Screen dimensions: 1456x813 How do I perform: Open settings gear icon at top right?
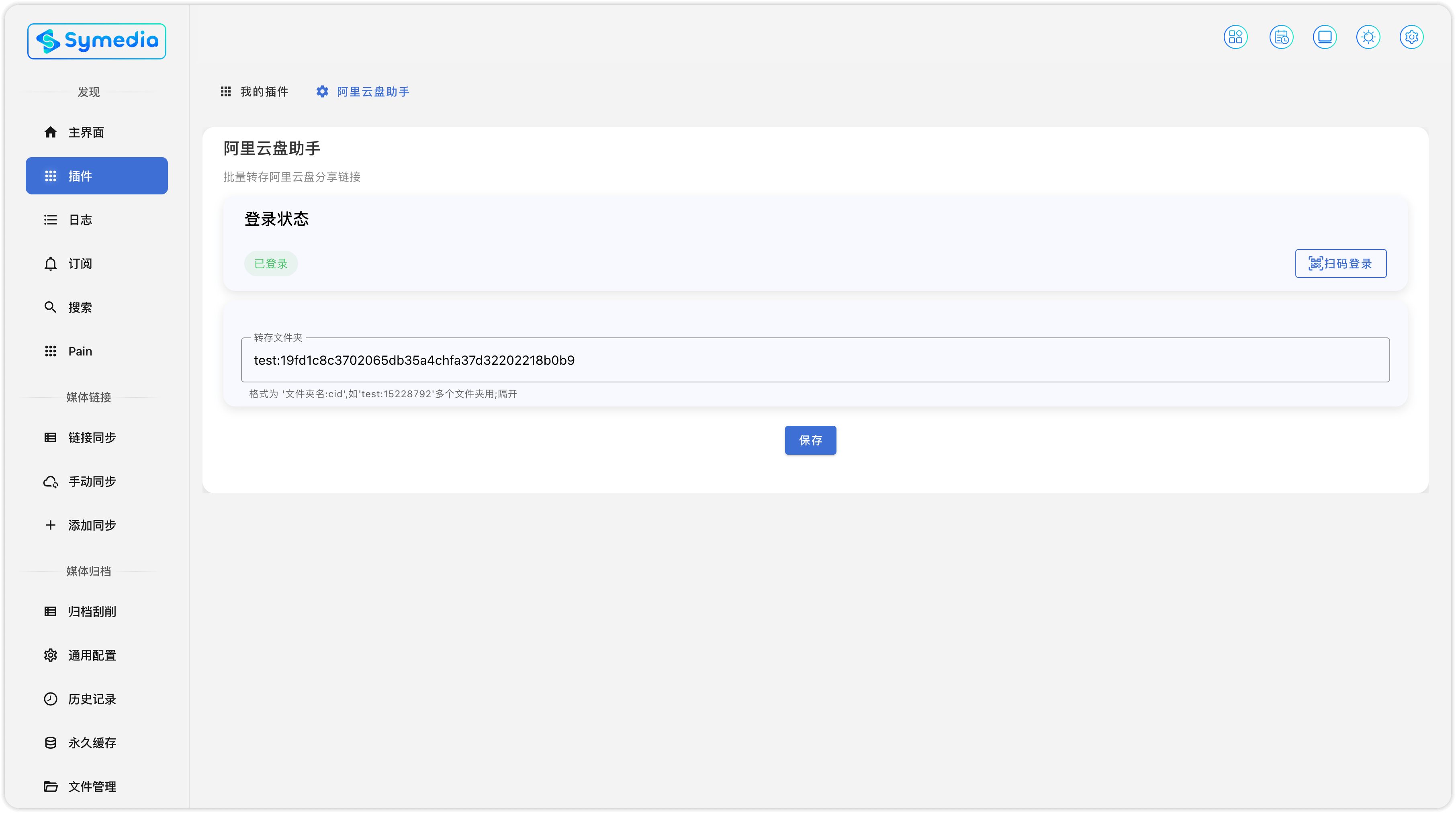tap(1411, 37)
